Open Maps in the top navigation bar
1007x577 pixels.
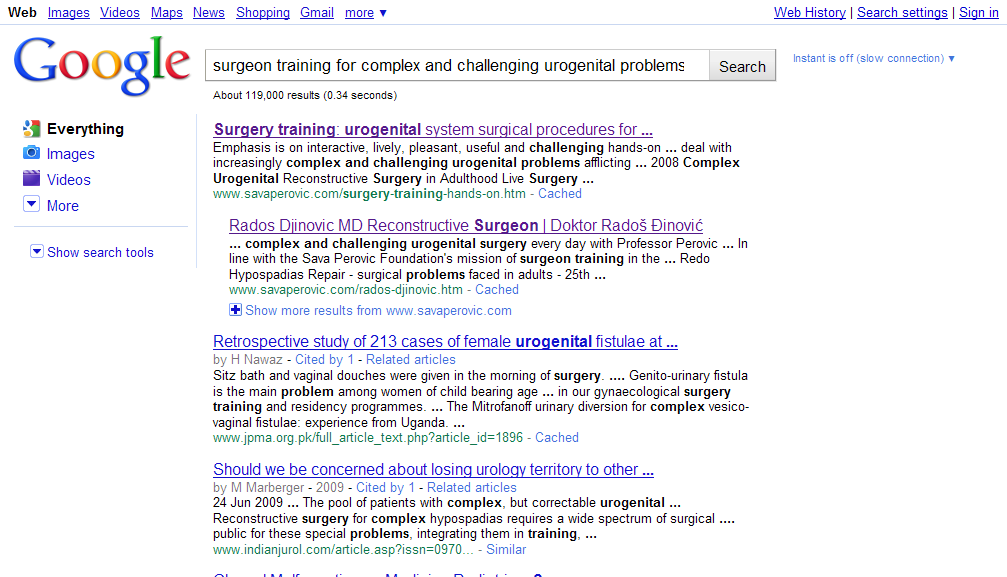[x=166, y=13]
